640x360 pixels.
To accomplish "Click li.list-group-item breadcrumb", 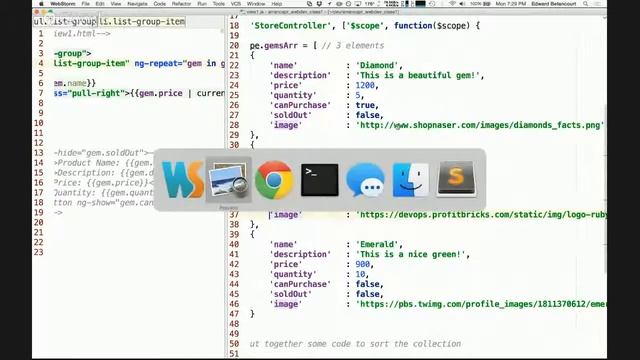I will click(142, 21).
